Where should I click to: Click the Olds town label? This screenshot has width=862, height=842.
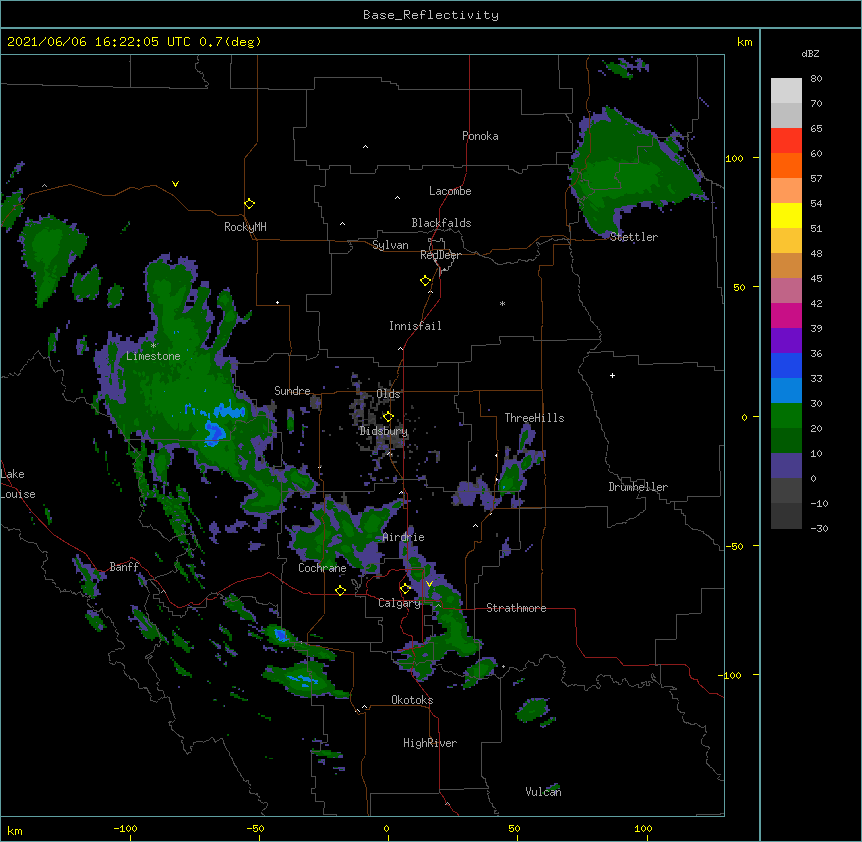tap(388, 394)
